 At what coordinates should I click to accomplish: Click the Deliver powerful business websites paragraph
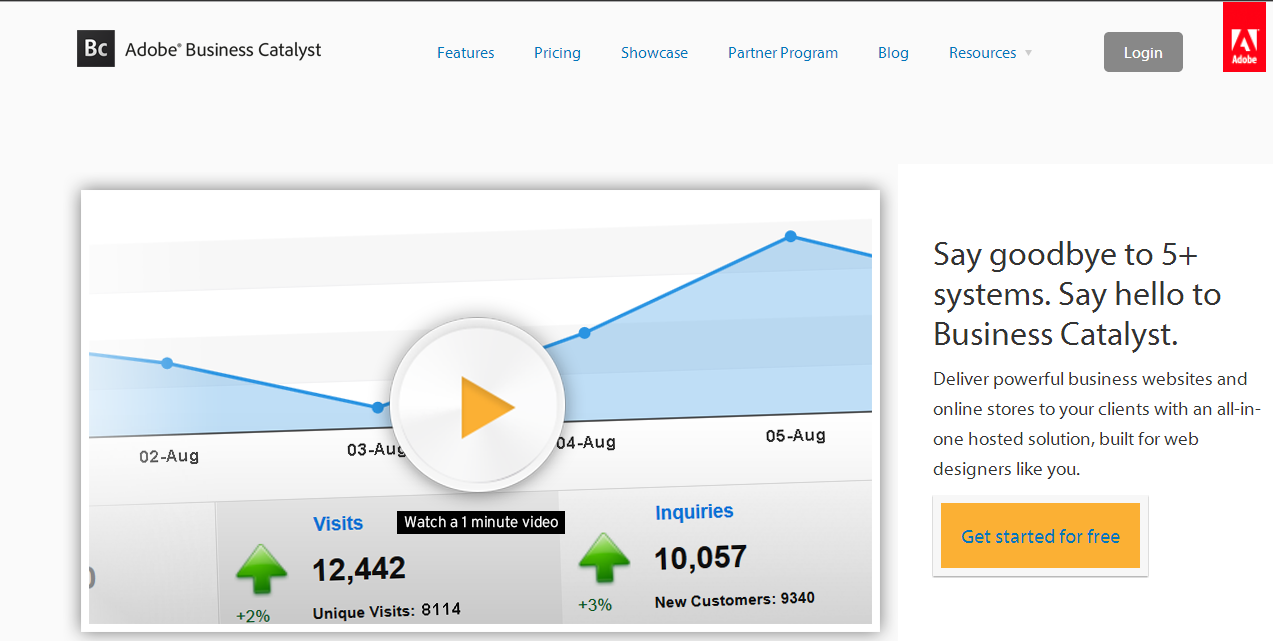pyautogui.click(x=1097, y=424)
